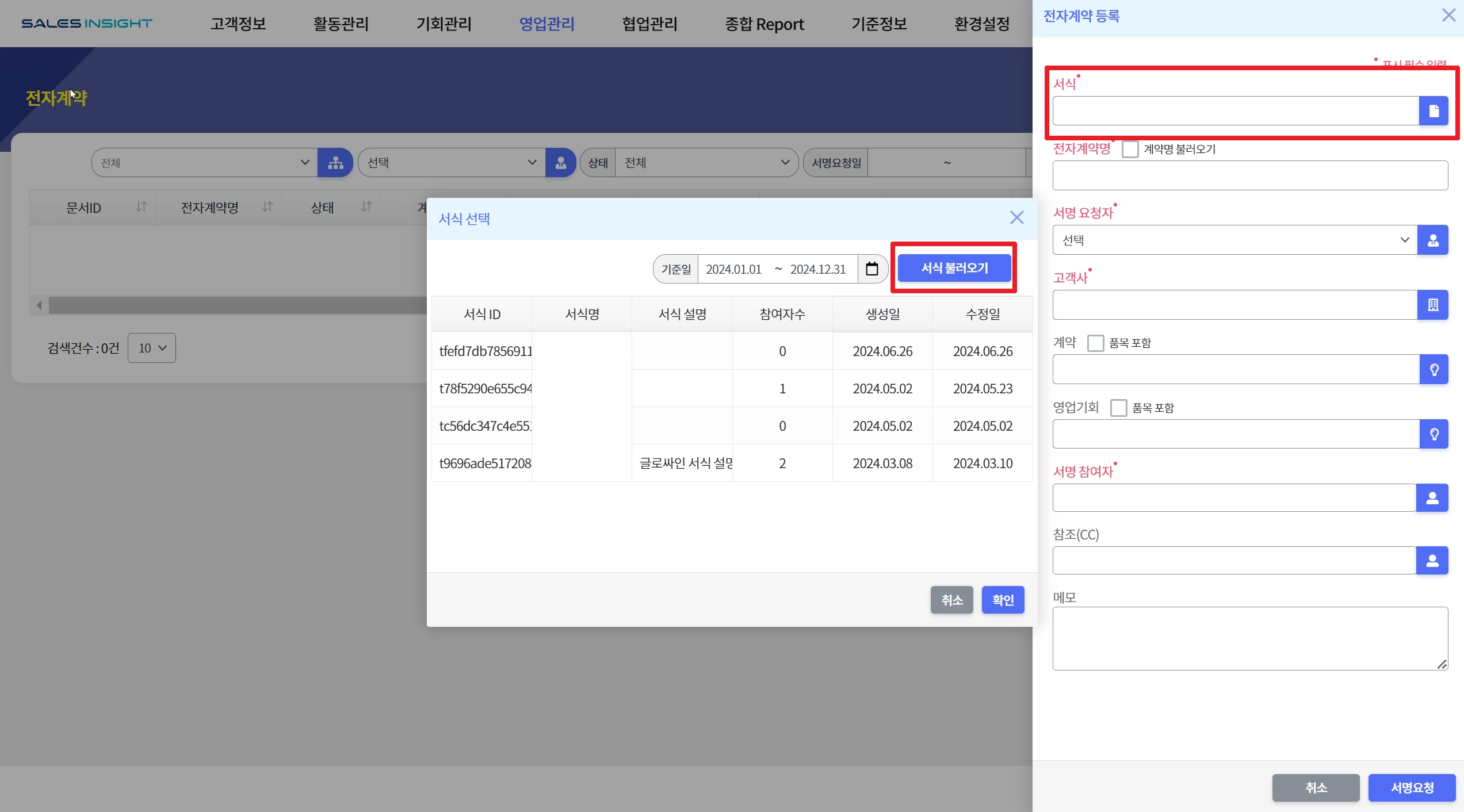Click the SALES INSIGHT logo

pos(87,24)
